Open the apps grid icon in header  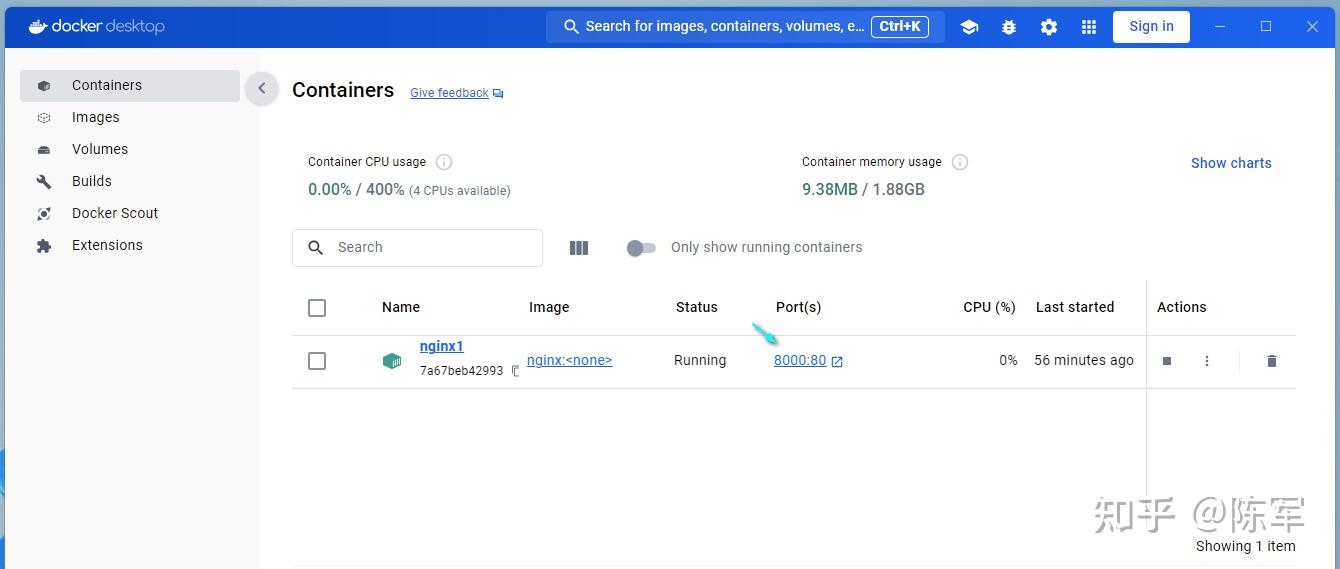(1089, 27)
